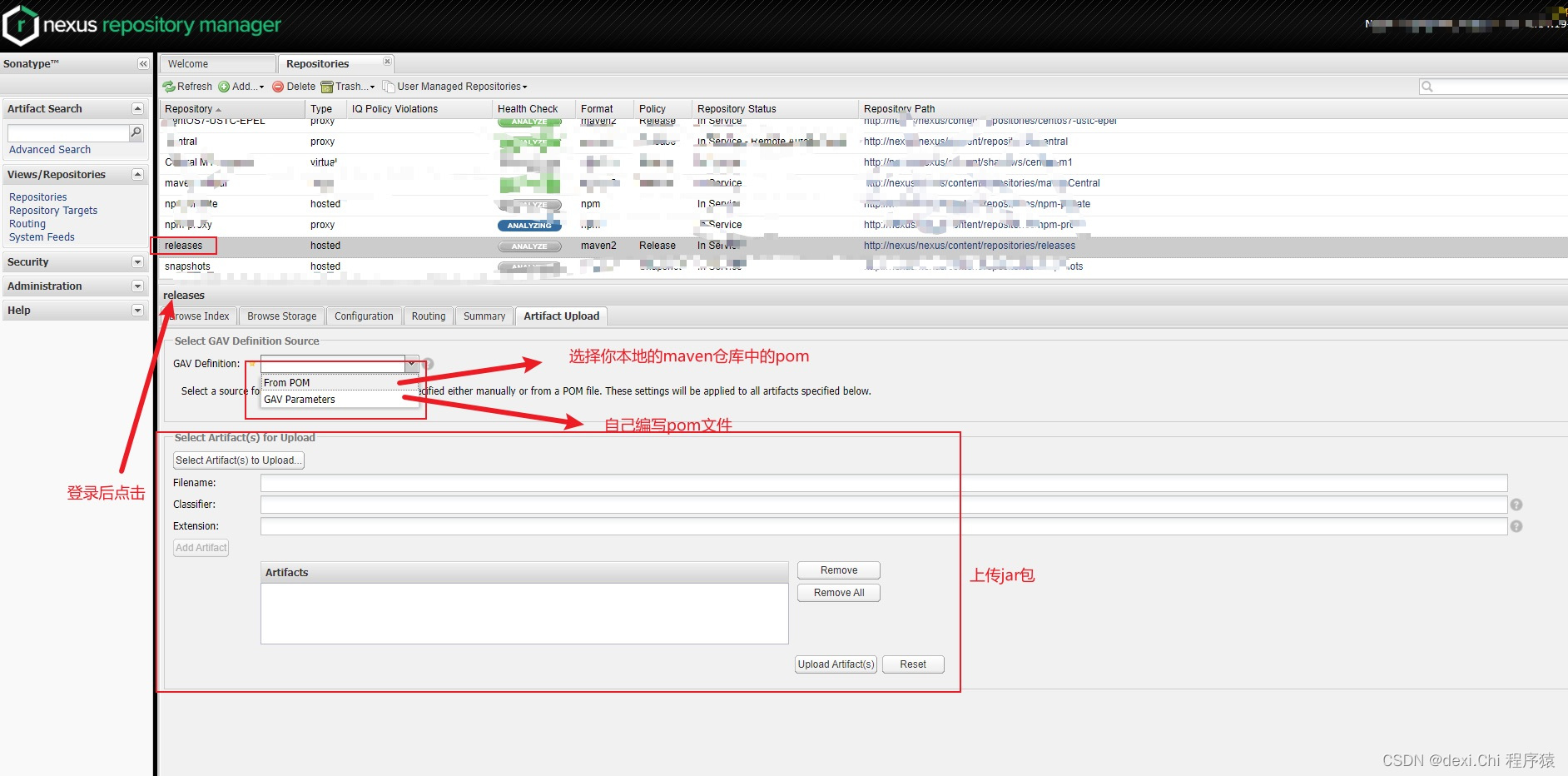The image size is (1568, 776).
Task: Collapse the Artifact Search panel
Action: (x=137, y=109)
